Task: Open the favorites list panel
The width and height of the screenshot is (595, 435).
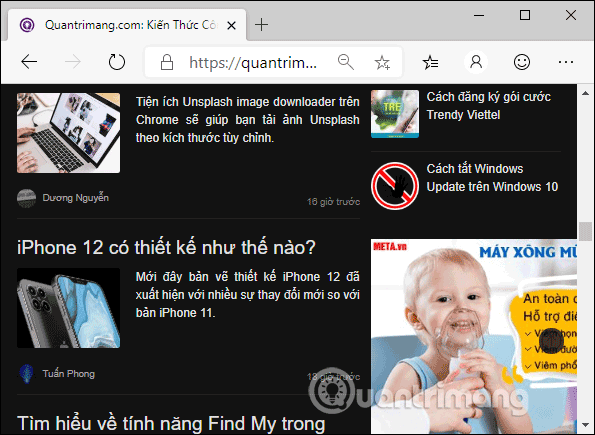Action: tap(430, 62)
